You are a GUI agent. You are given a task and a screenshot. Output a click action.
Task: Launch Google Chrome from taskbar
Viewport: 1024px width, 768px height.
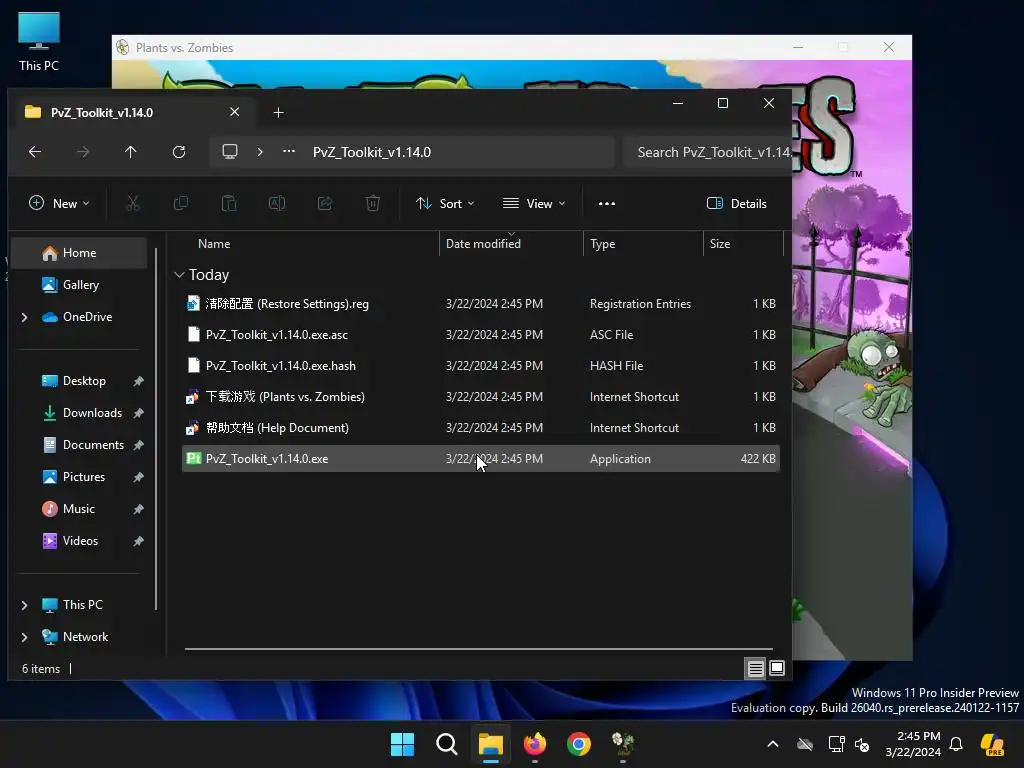point(579,744)
